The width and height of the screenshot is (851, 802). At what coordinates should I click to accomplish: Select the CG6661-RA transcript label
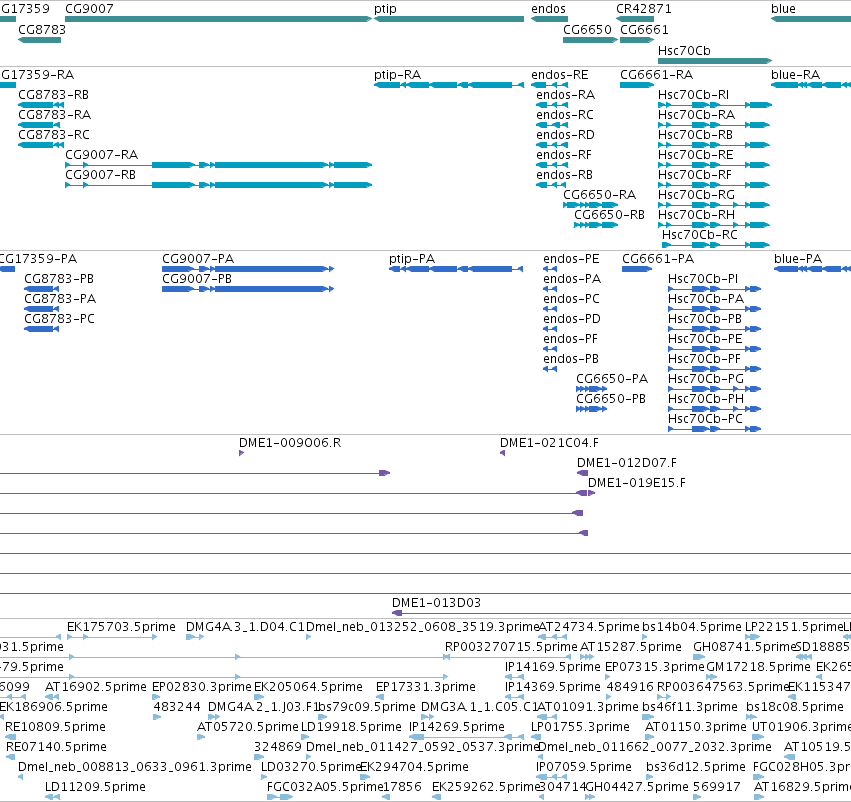pyautogui.click(x=657, y=75)
